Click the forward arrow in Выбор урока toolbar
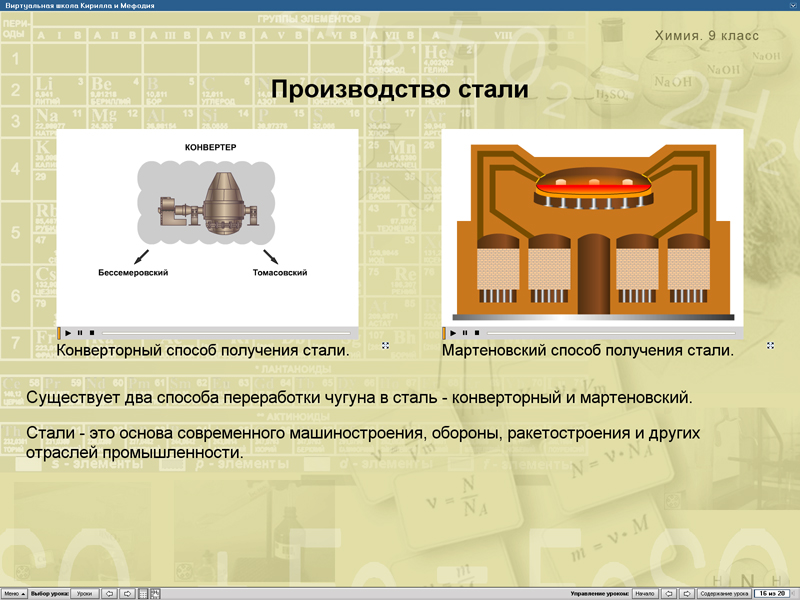Viewport: 800px width, 600px height. [x=128, y=592]
